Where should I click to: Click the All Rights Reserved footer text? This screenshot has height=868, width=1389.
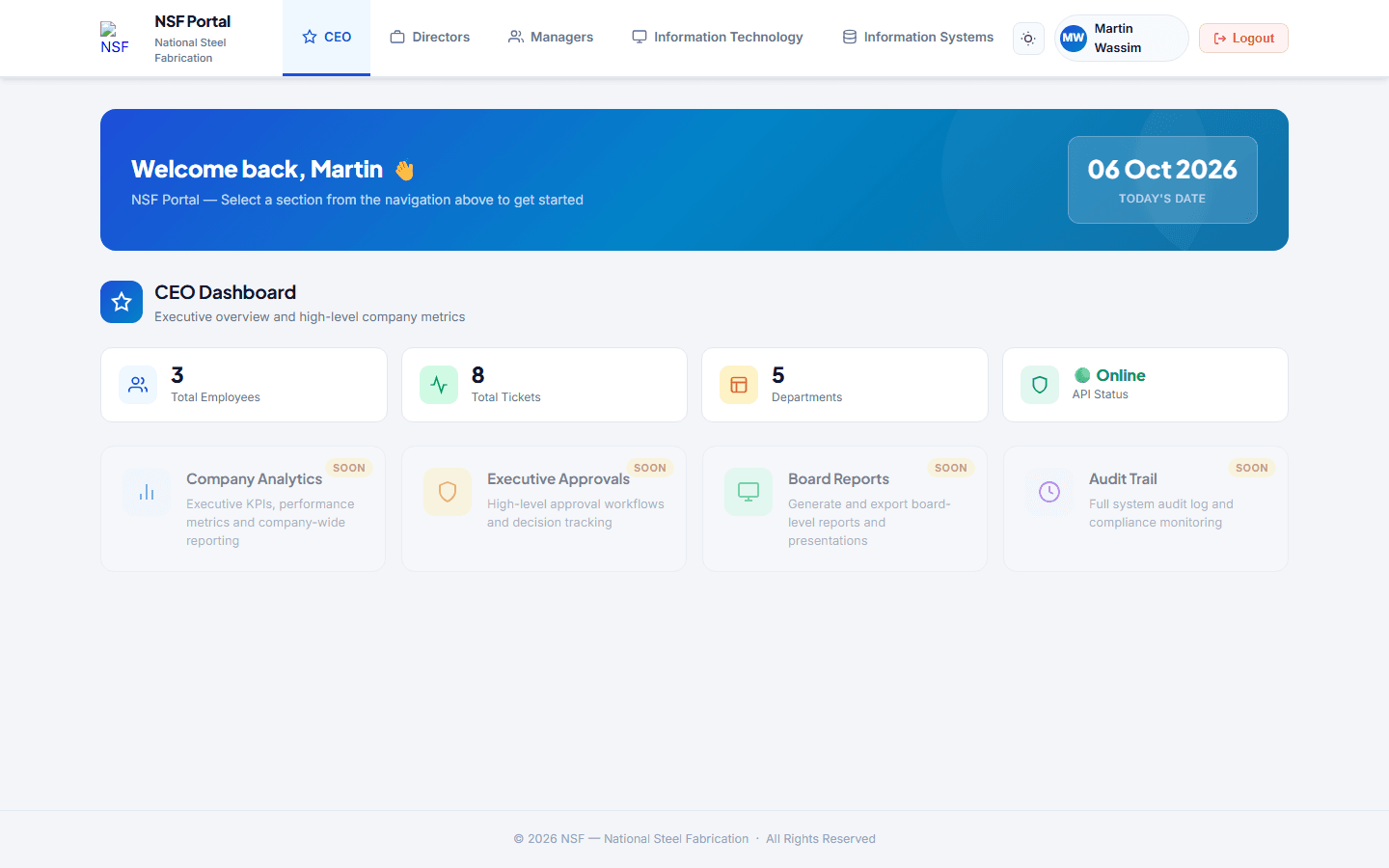(821, 839)
